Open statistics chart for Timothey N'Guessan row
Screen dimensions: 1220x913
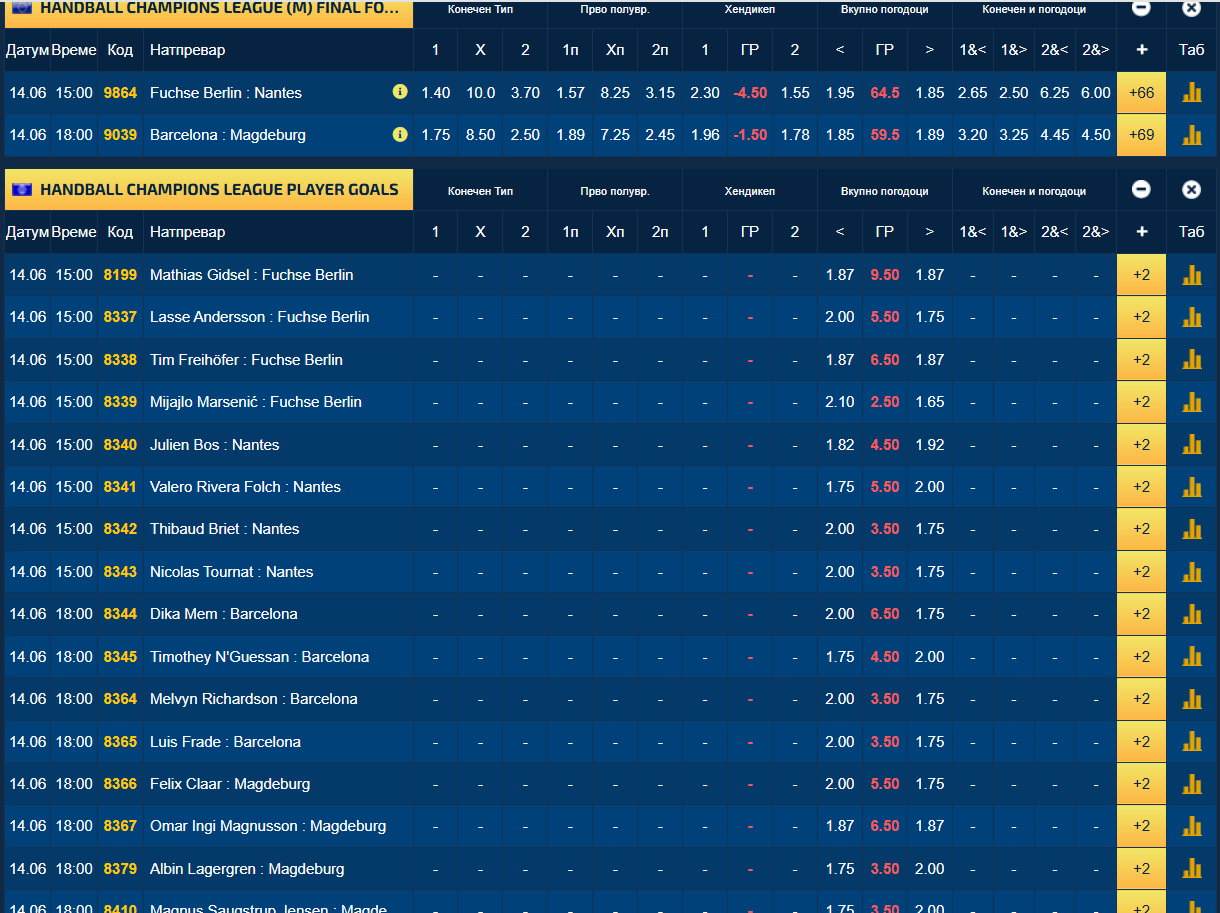click(x=1192, y=656)
